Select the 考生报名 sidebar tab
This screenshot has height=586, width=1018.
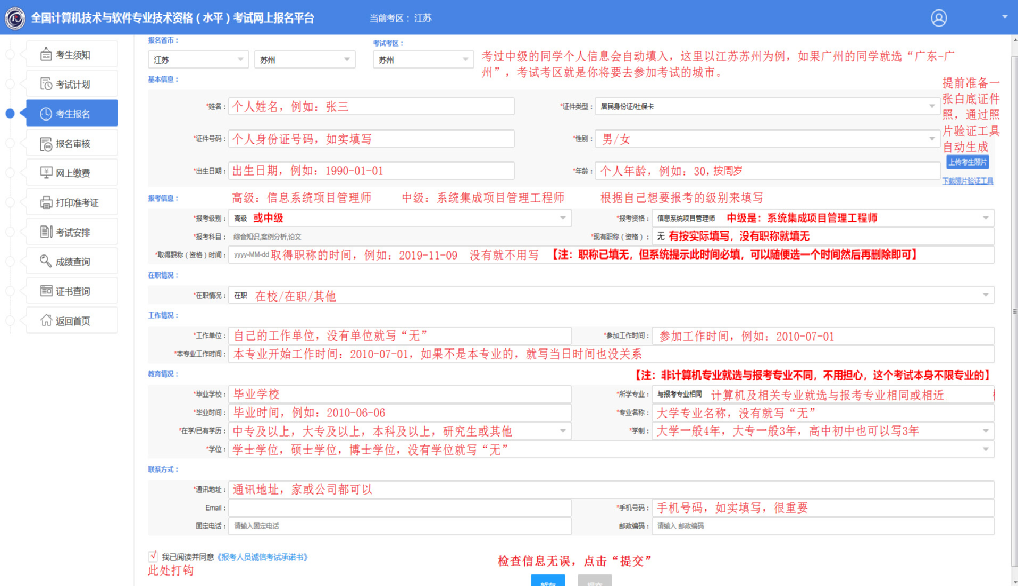tap(72, 114)
